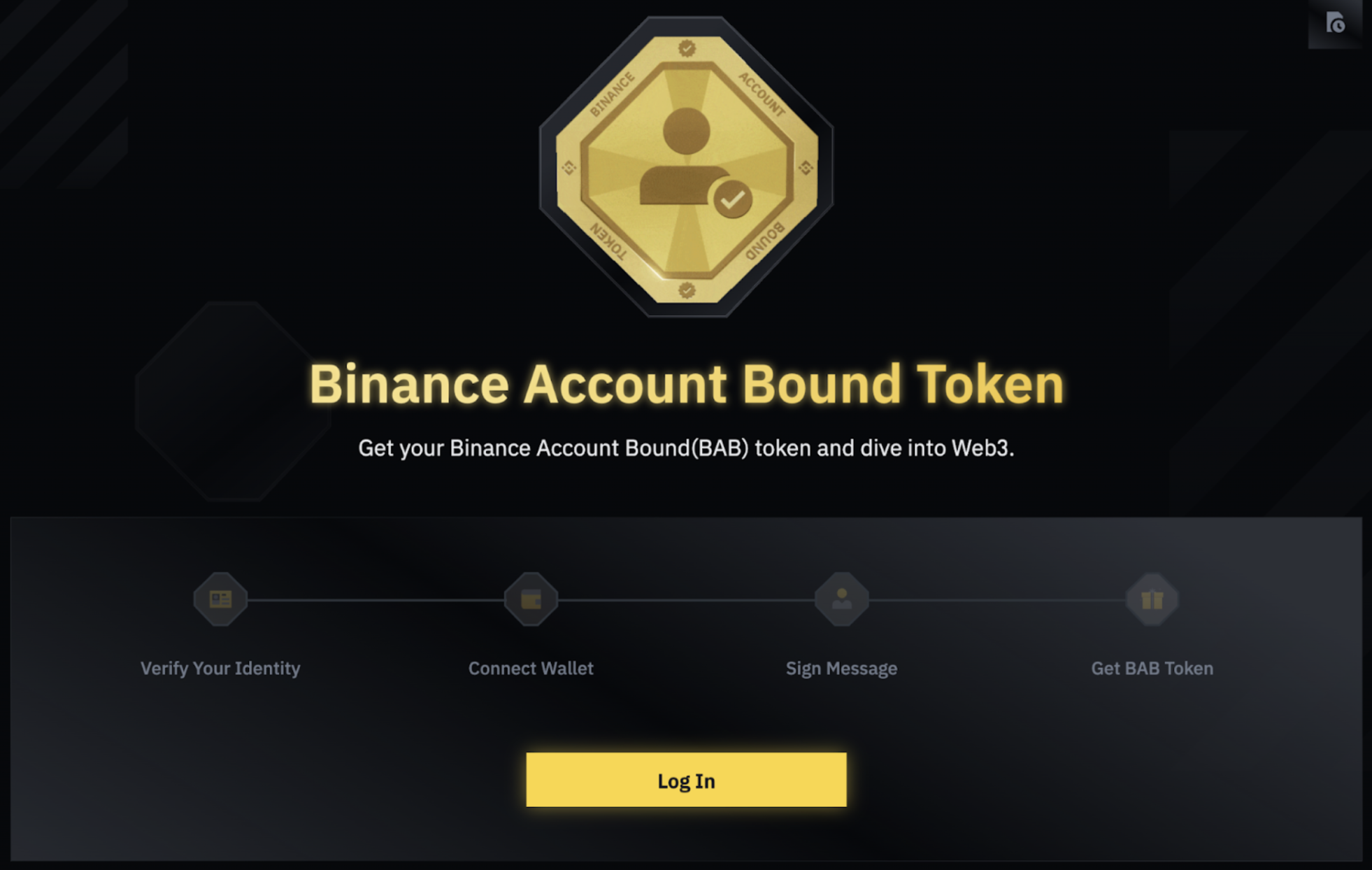Viewport: 1372px width, 870px height.
Task: Click the subtitle mentioning dive into Web3
Action: [x=686, y=448]
